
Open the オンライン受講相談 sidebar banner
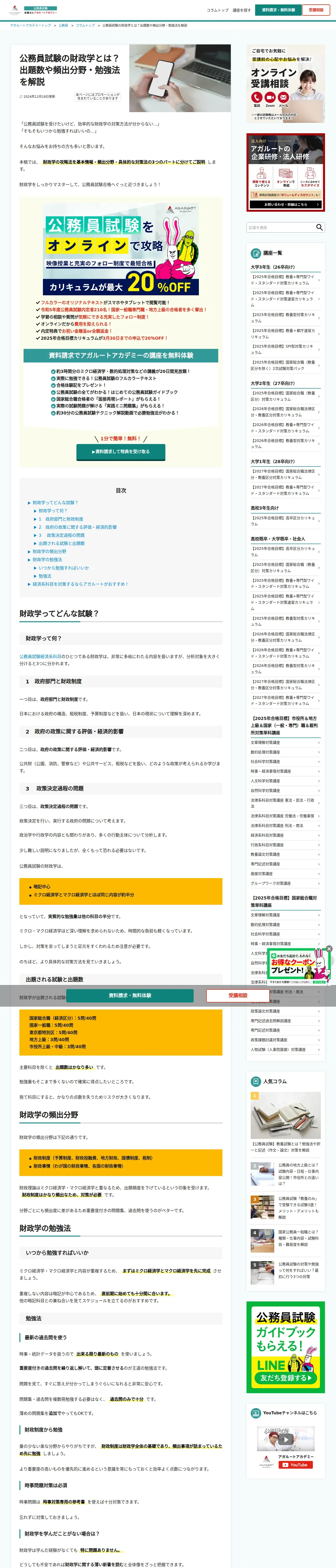[285, 83]
